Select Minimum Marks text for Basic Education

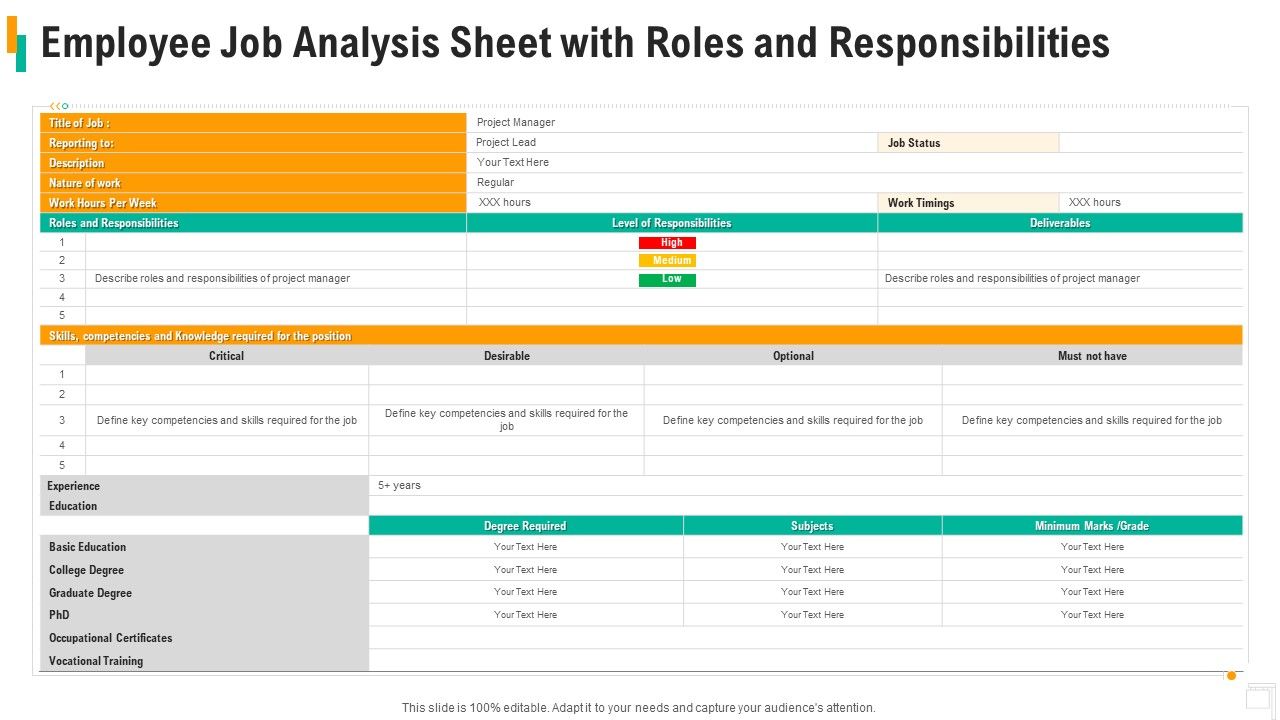tap(1092, 547)
